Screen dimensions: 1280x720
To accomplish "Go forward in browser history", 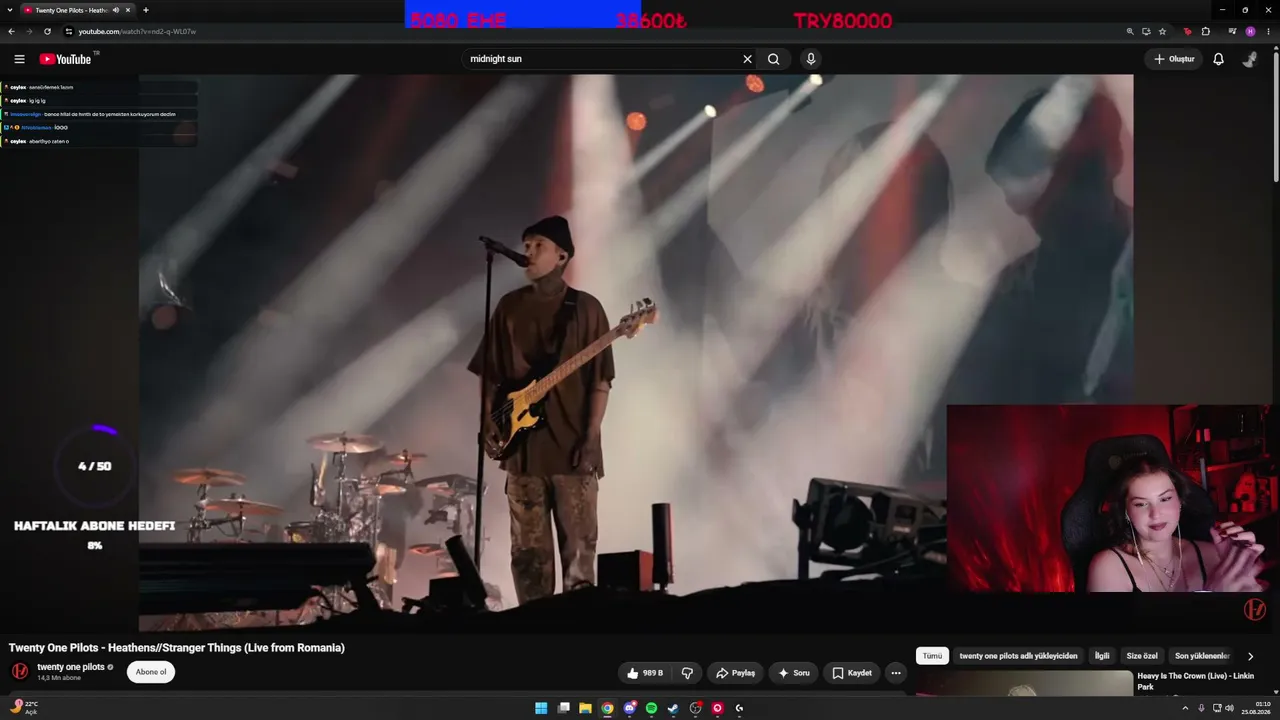I will pyautogui.click(x=29, y=31).
